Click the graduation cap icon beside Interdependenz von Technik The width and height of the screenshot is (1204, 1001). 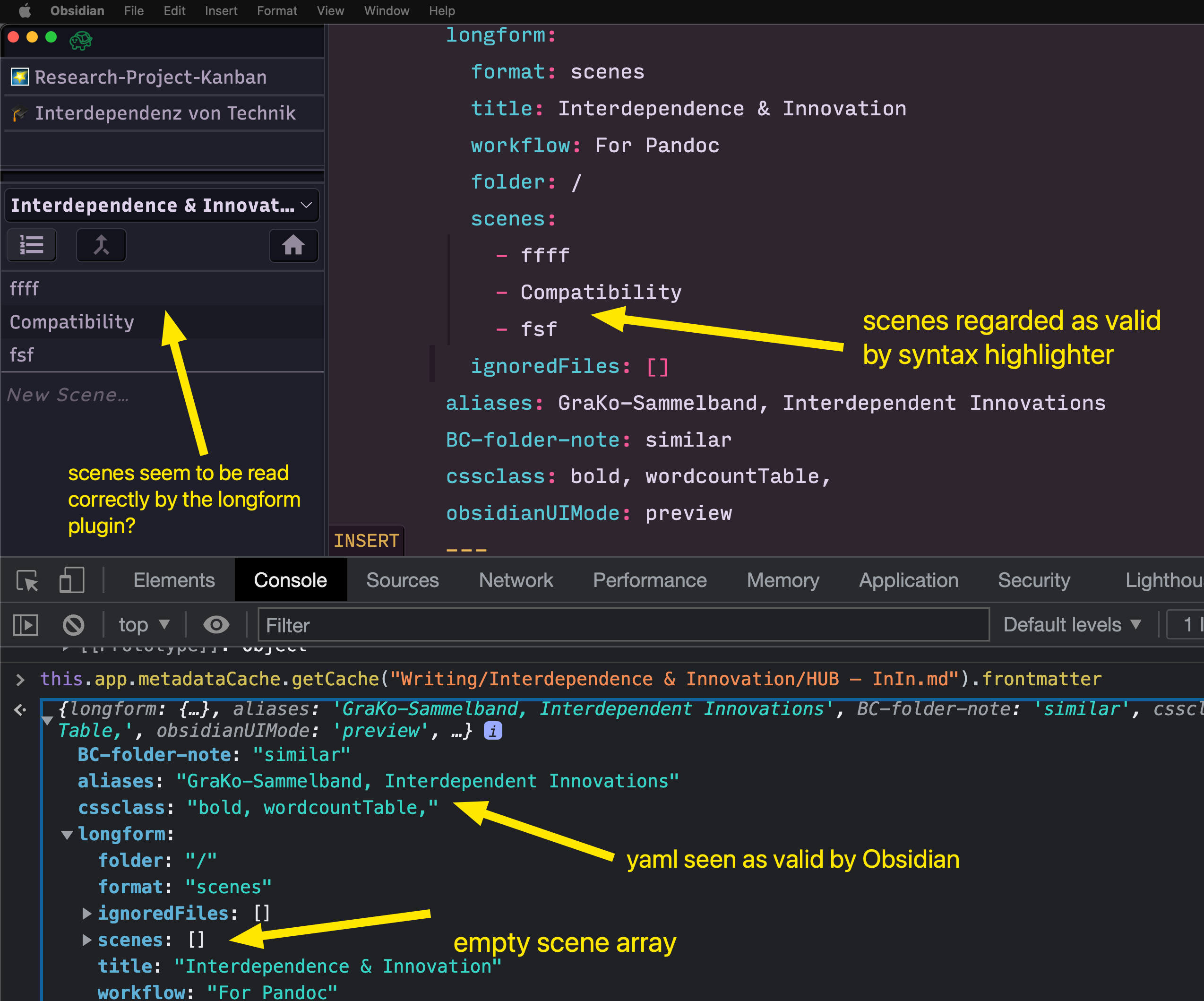coord(19,113)
